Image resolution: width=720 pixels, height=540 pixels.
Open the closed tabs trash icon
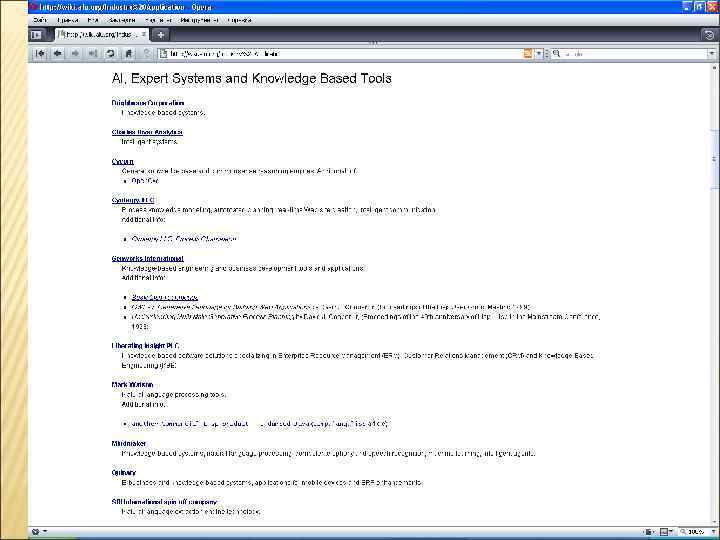(709, 35)
